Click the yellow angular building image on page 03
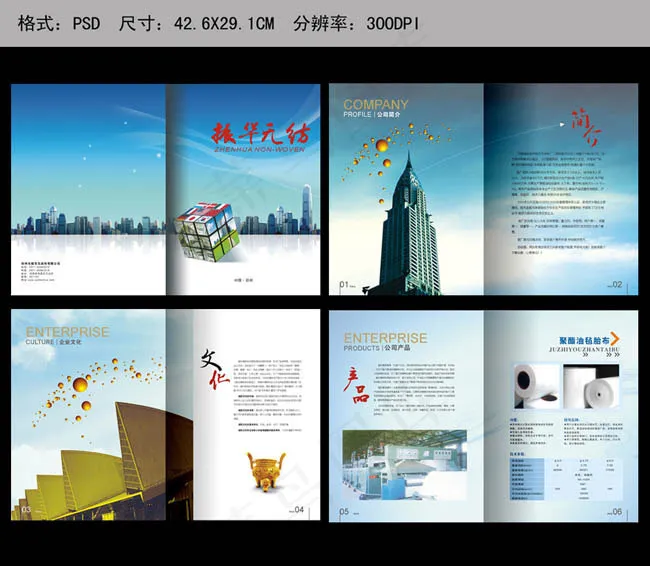650x566 pixels. (x=102, y=462)
